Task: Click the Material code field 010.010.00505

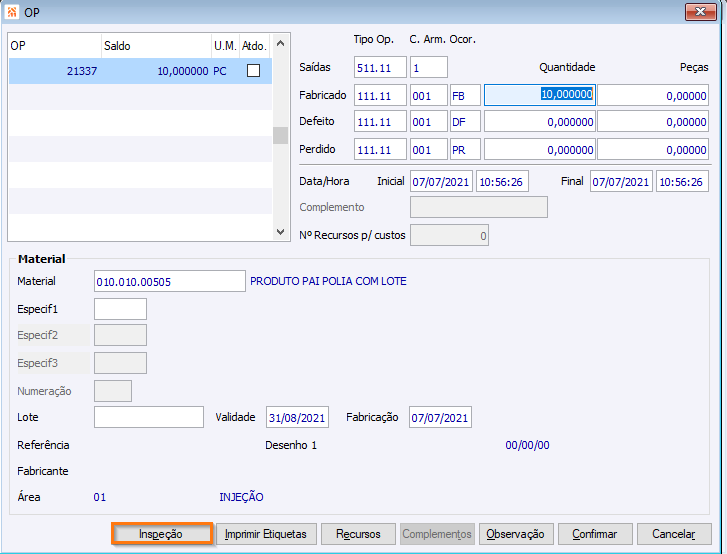Action: click(170, 281)
